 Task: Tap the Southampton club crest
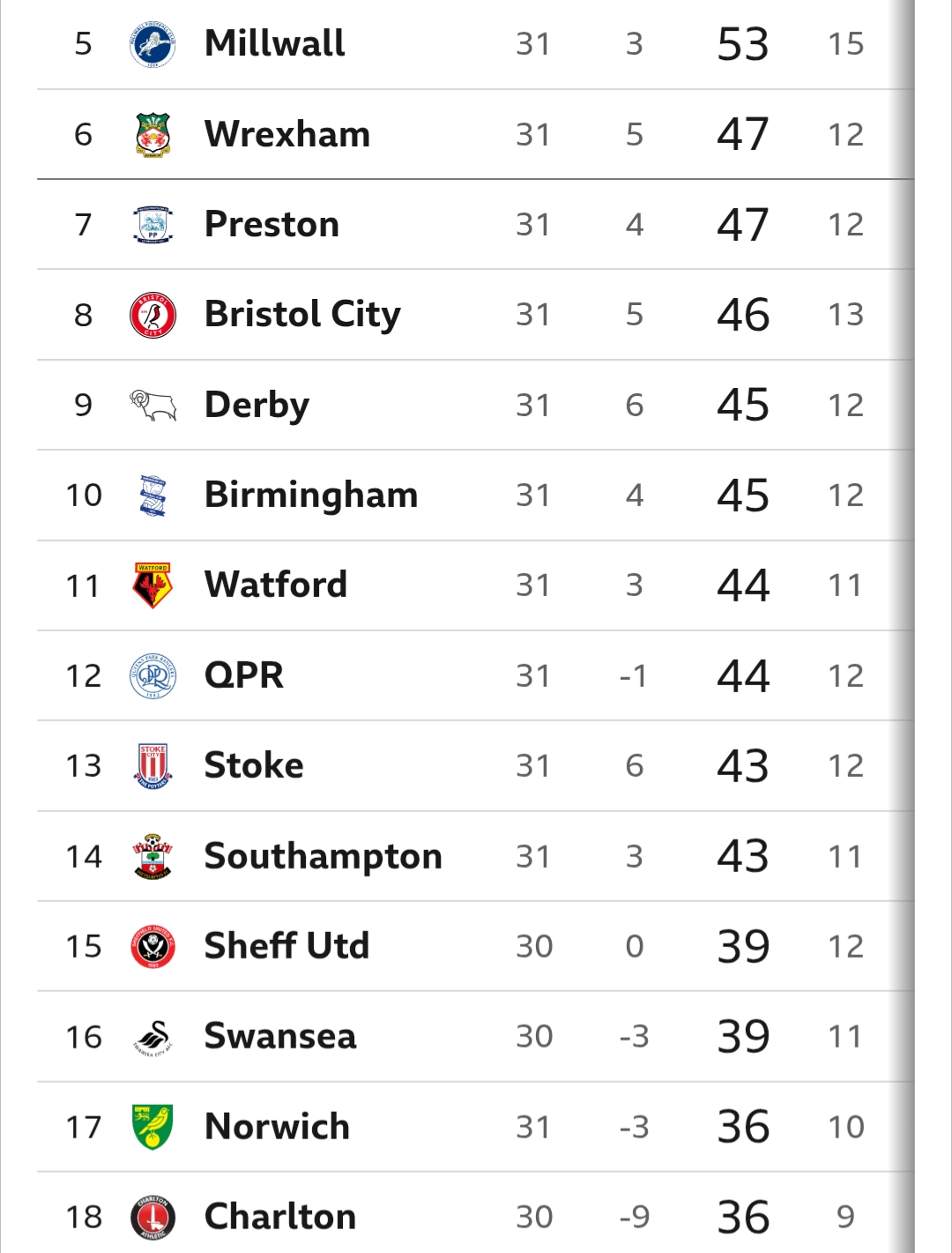152,856
